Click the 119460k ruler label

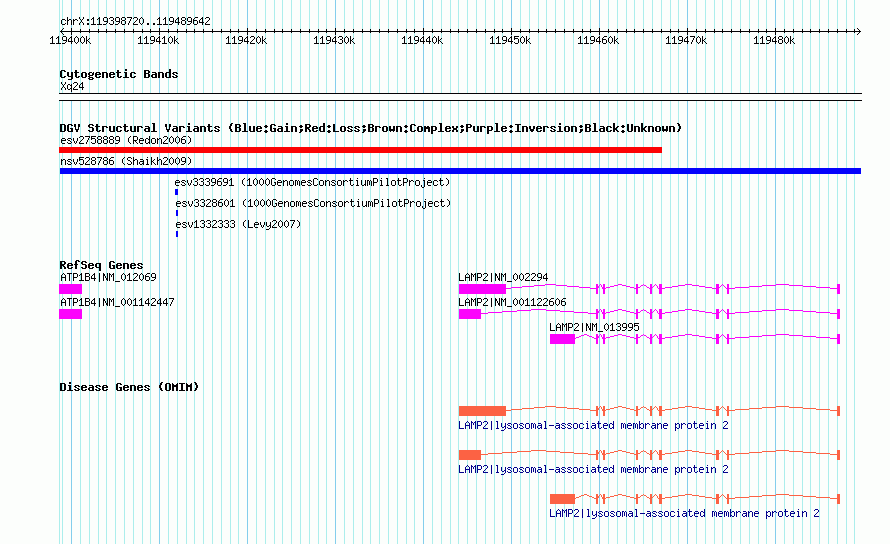click(x=598, y=40)
